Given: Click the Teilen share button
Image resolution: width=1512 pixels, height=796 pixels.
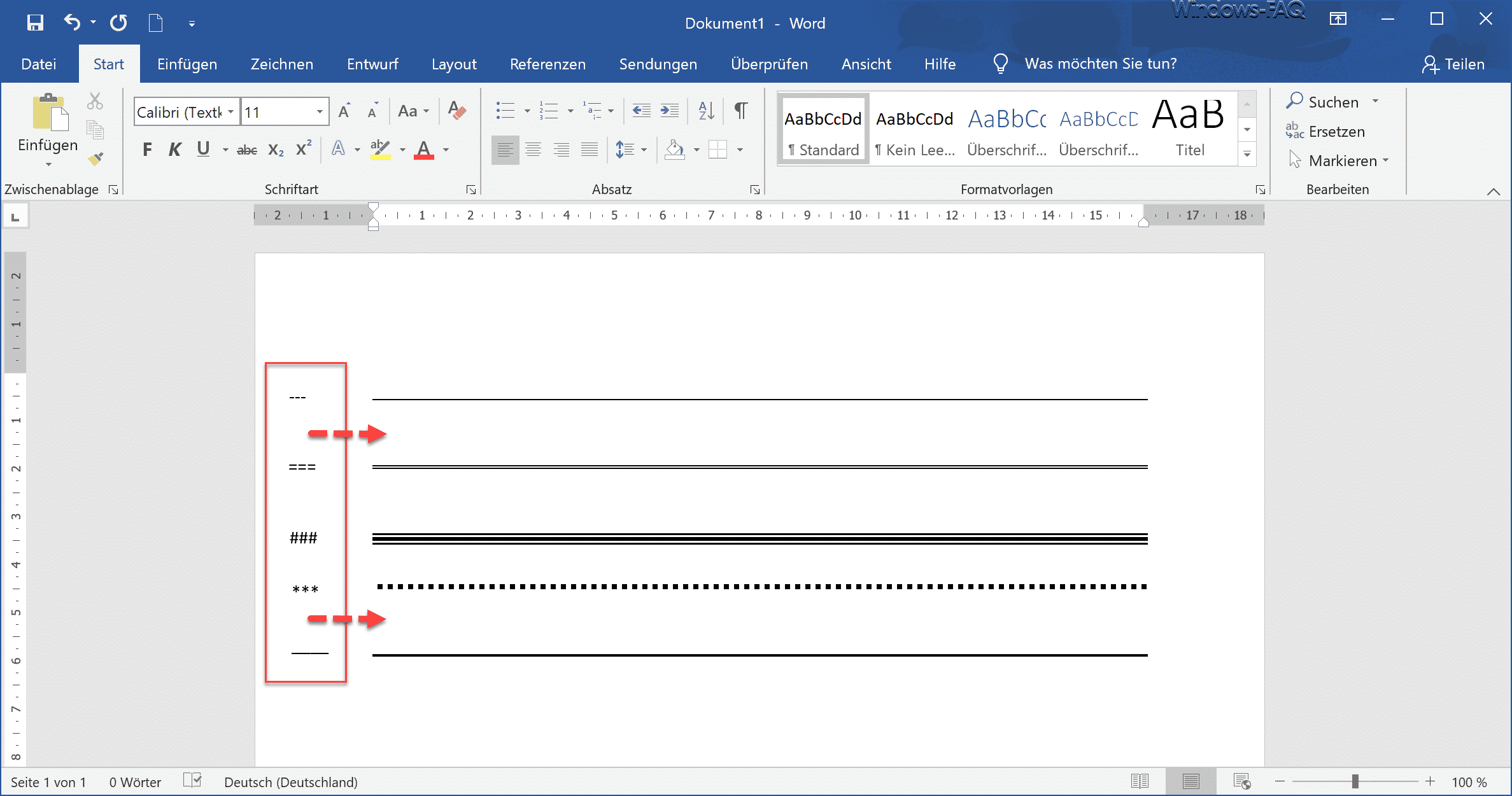Looking at the screenshot, I should 1453,64.
